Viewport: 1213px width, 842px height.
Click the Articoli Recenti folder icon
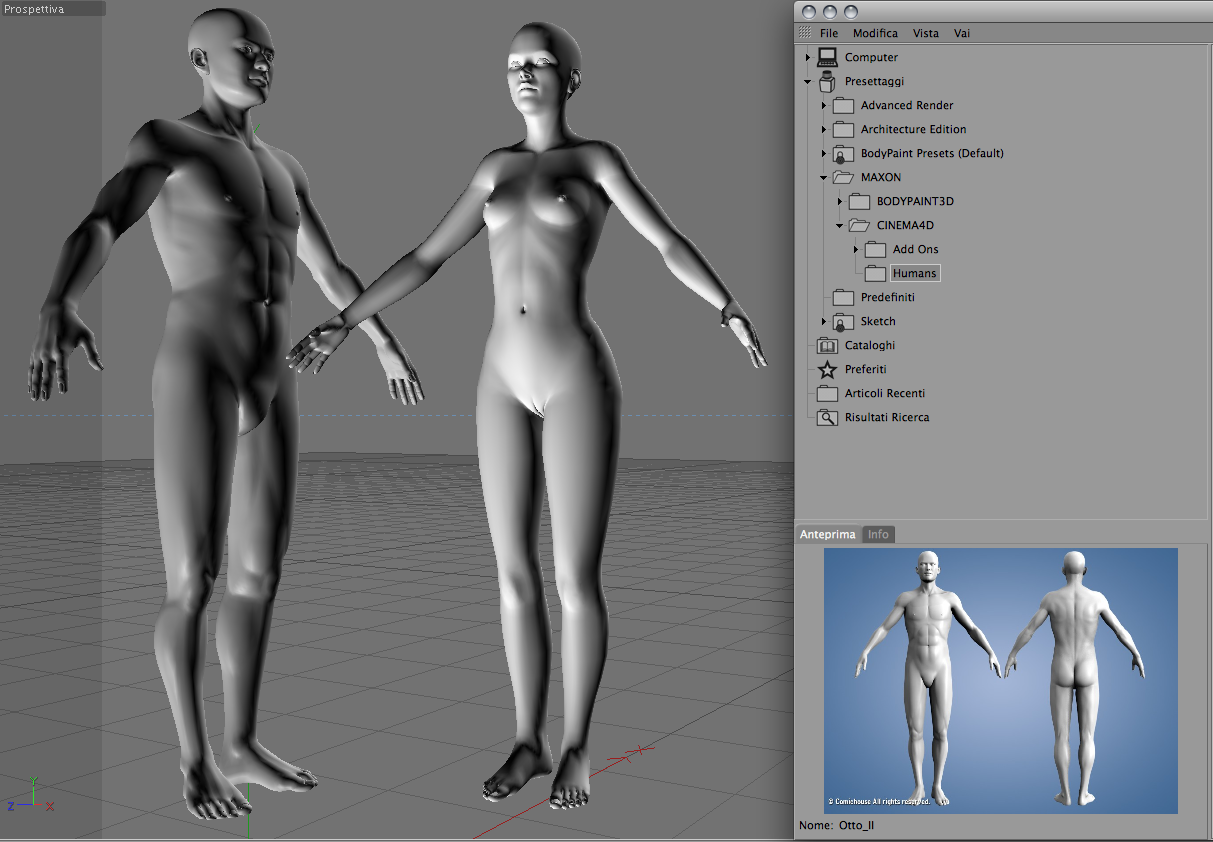coord(827,393)
